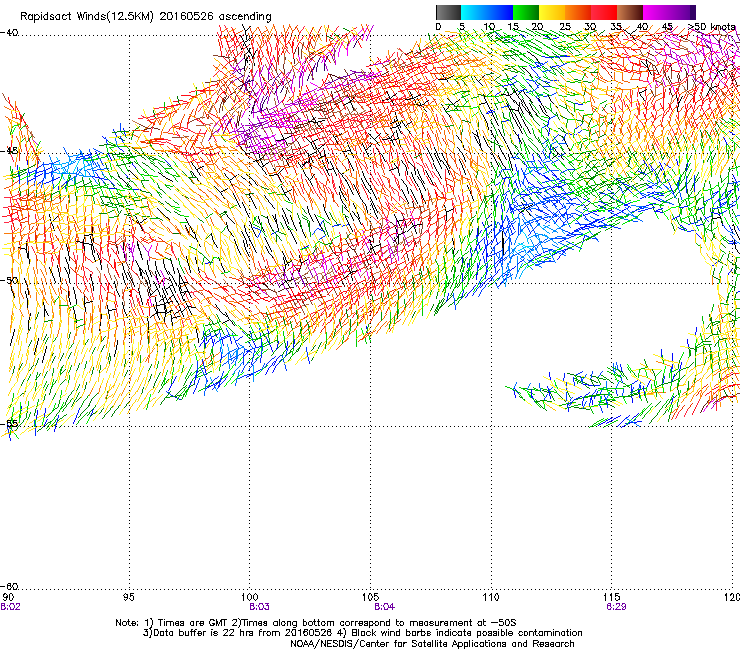Screen dimensions: 740x650
Task: Click the cyan 5-10 knots legend segment
Action: coord(474,12)
